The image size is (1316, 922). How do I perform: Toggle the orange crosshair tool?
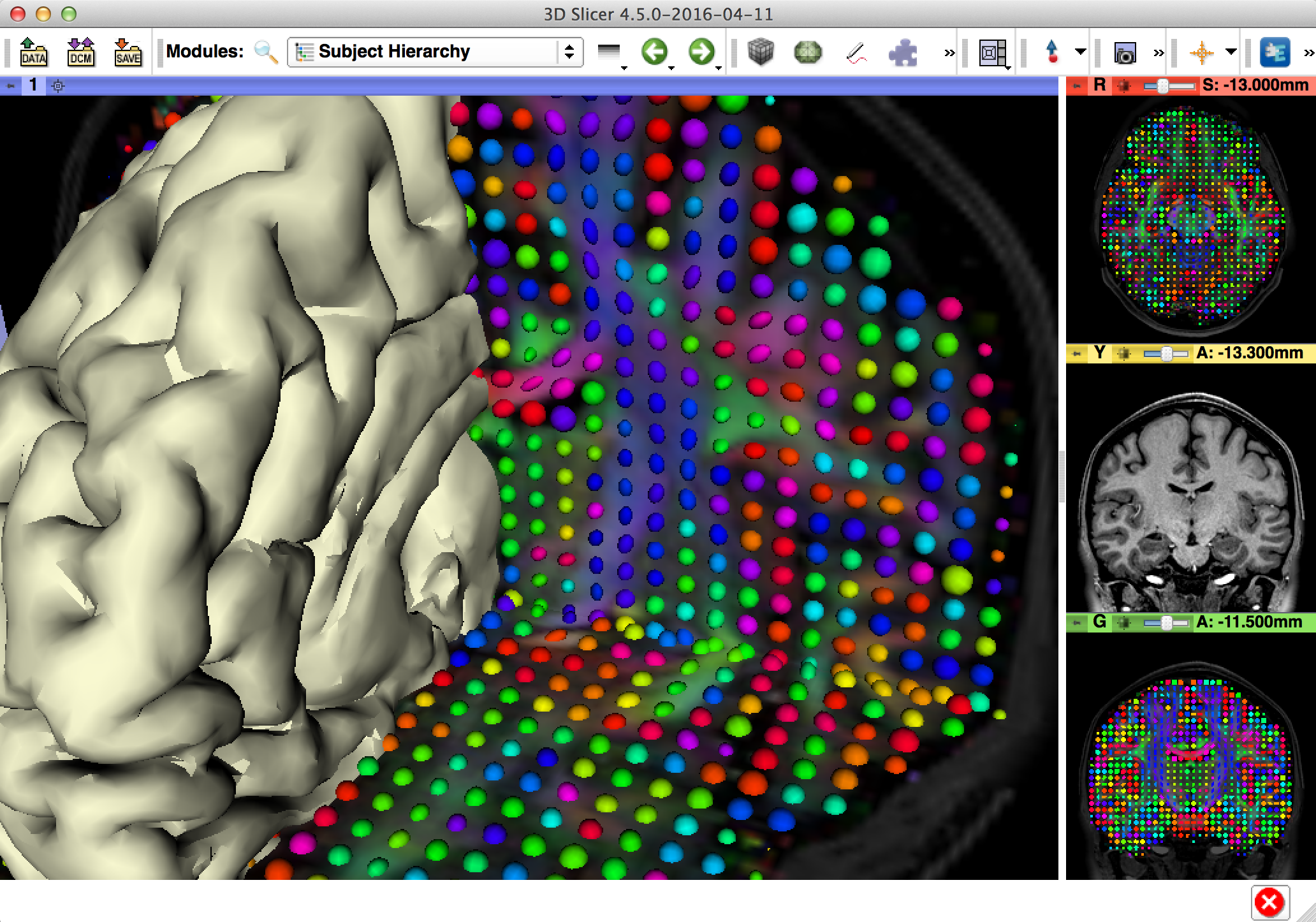click(x=1202, y=52)
